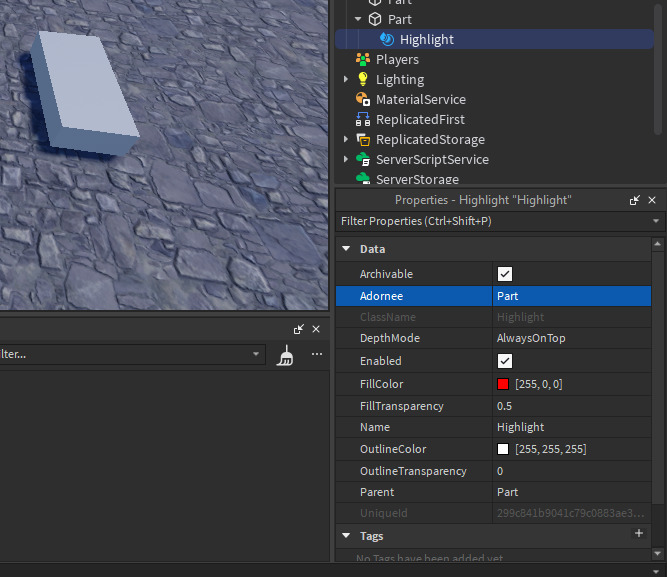
Task: Expand the ReplicatedStorage tree node
Action: 346,140
